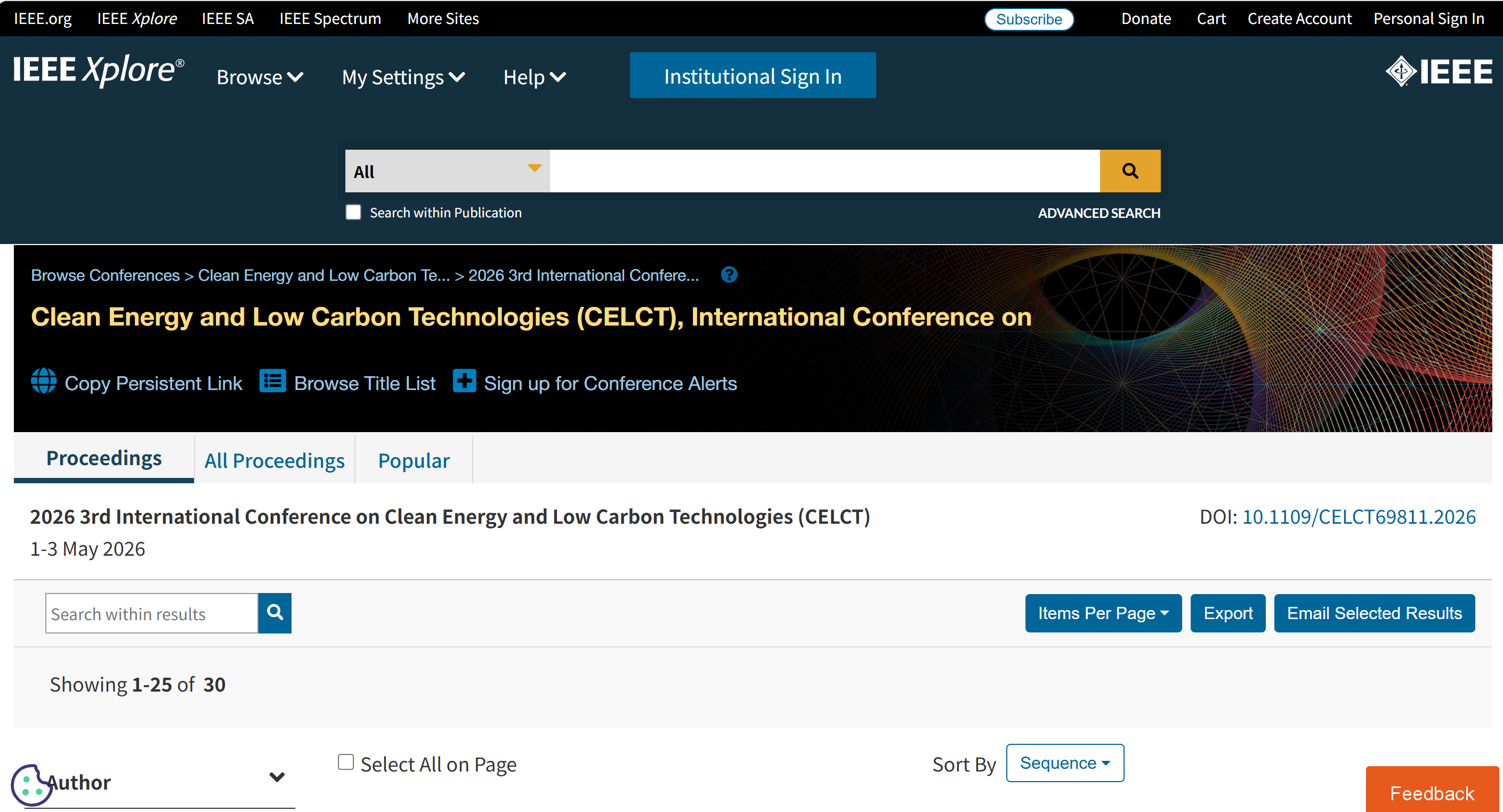Enable Search within Publication checkbox
Image resolution: width=1503 pixels, height=812 pixels.
[x=353, y=212]
